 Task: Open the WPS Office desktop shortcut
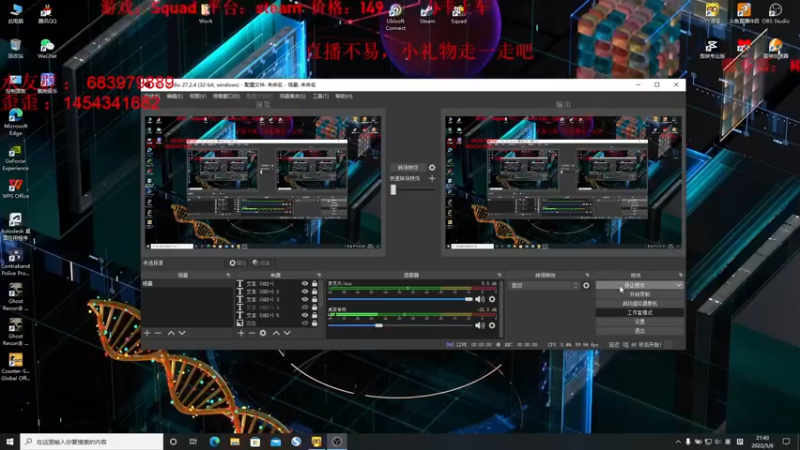click(x=15, y=189)
